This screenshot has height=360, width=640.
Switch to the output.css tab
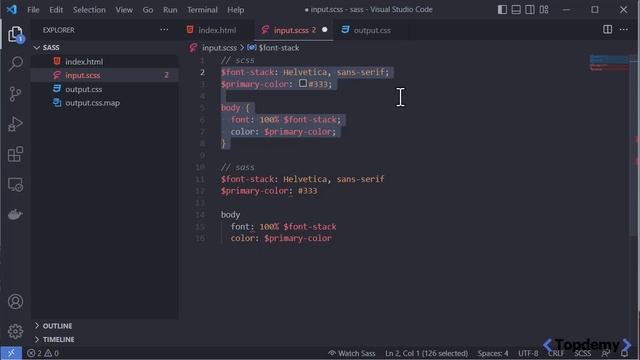coord(371,30)
